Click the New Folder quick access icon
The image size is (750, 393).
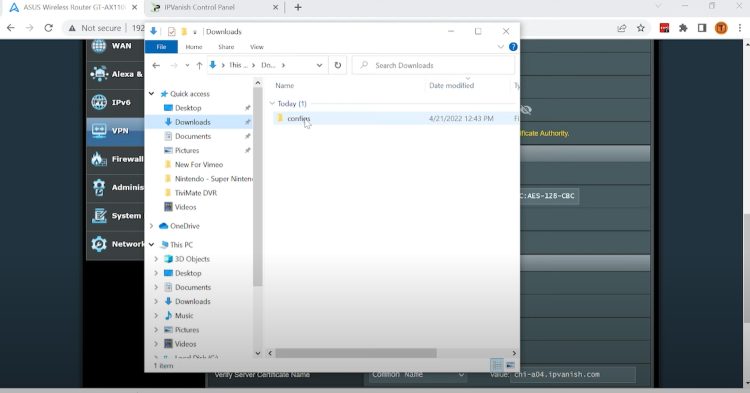[184, 32]
